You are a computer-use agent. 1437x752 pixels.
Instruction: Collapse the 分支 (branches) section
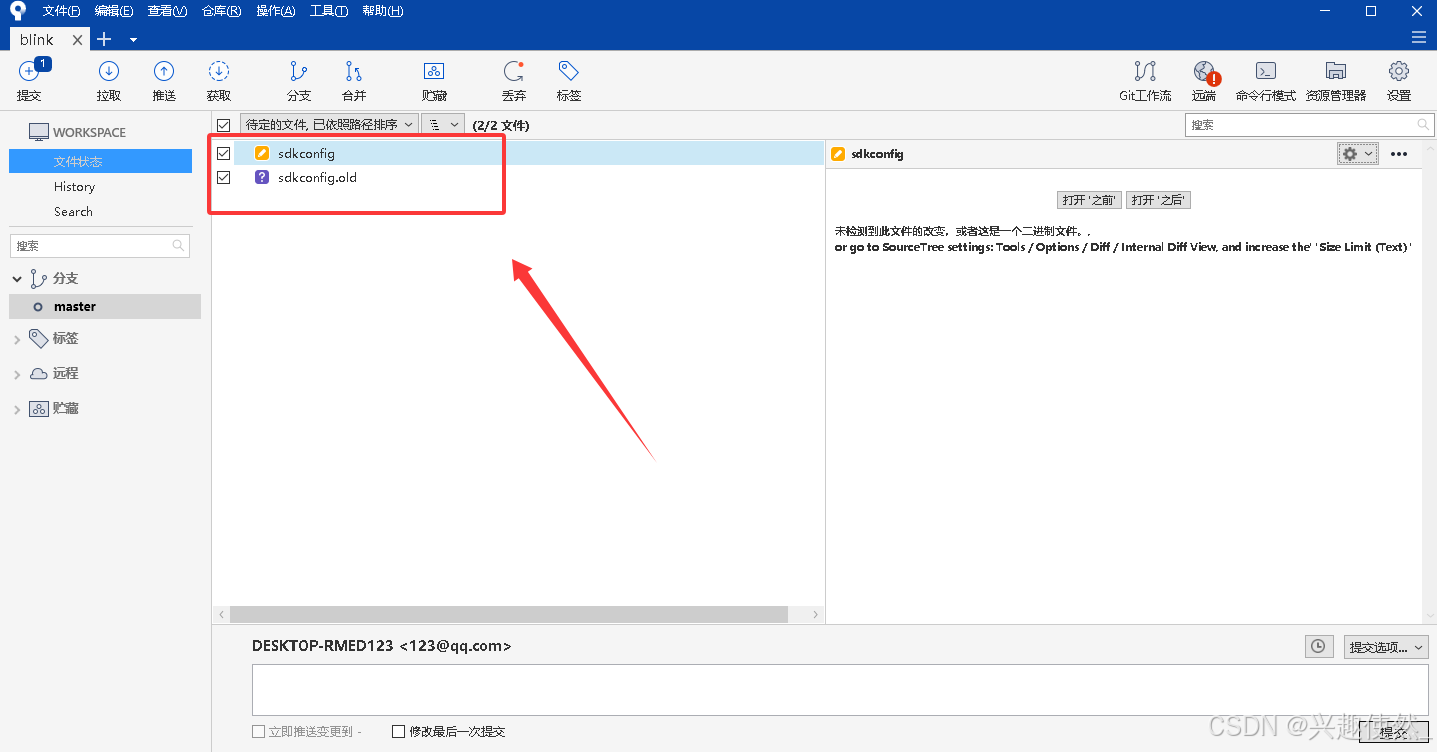17,279
